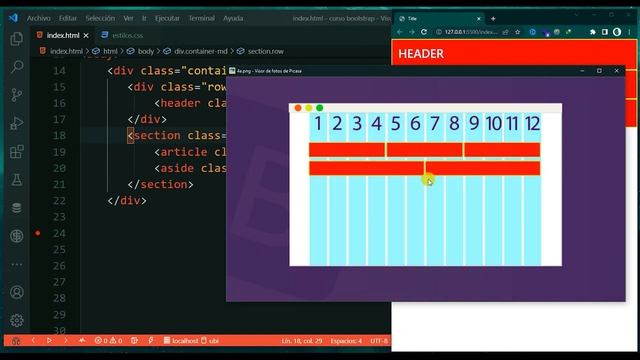Close the Title tab in Chrome

479,18
